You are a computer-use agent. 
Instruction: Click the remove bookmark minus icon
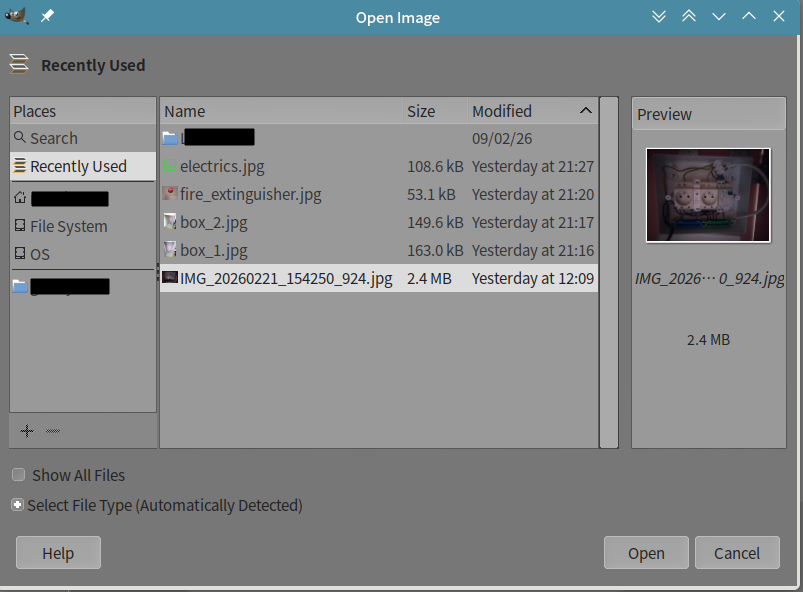[53, 431]
